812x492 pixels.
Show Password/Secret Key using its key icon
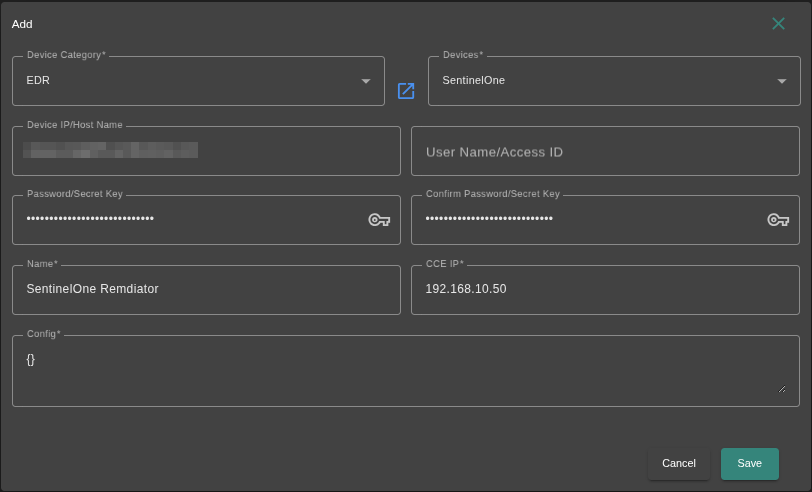(379, 220)
